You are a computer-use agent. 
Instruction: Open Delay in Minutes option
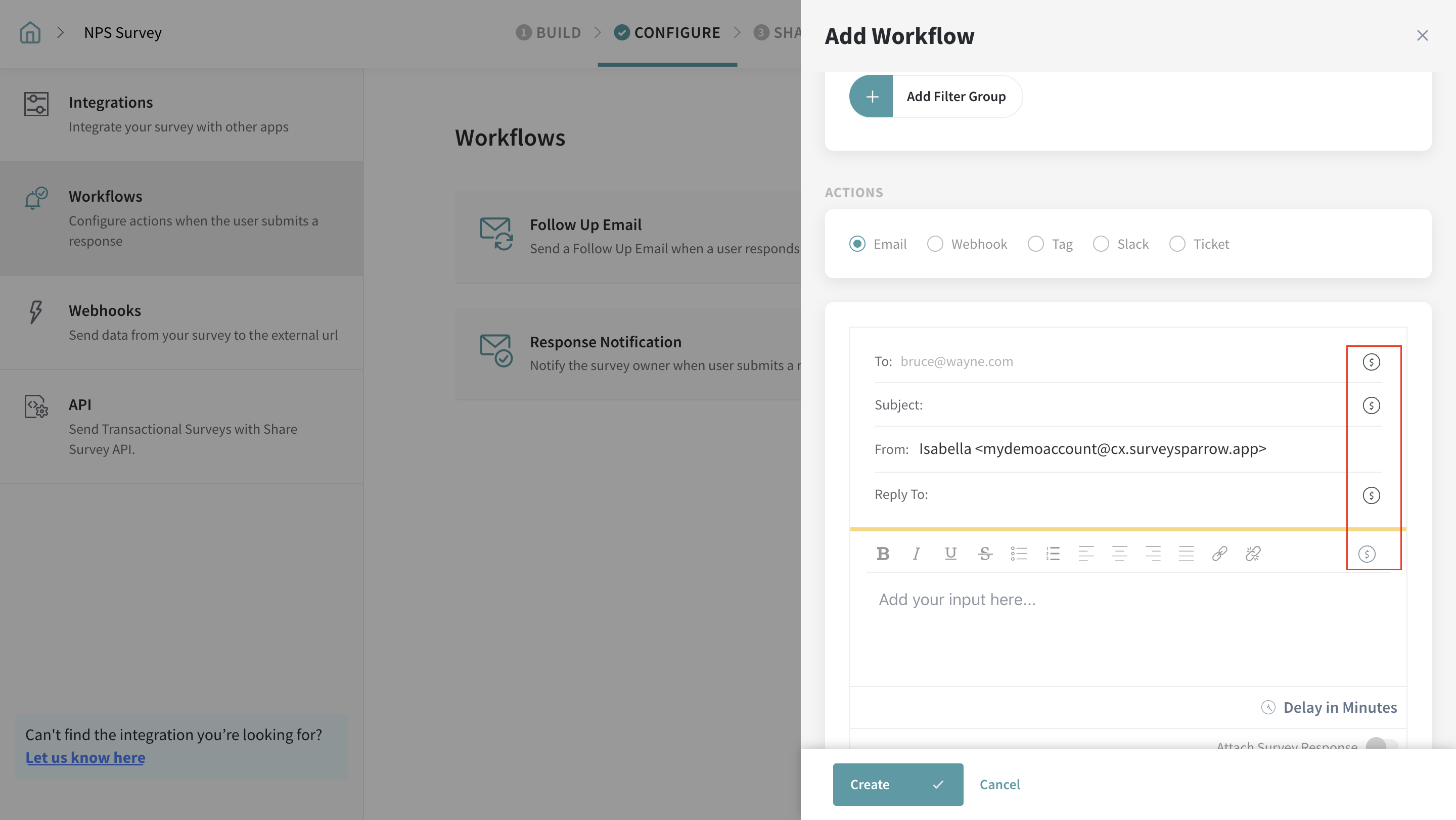pos(1329,708)
